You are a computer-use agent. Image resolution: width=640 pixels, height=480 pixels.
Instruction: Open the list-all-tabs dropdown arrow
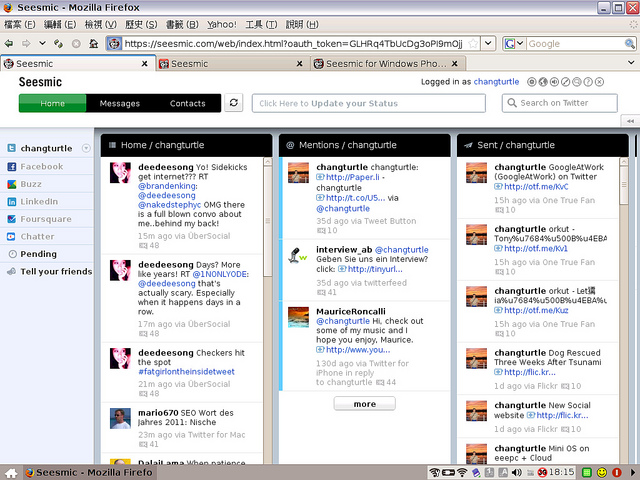631,62
